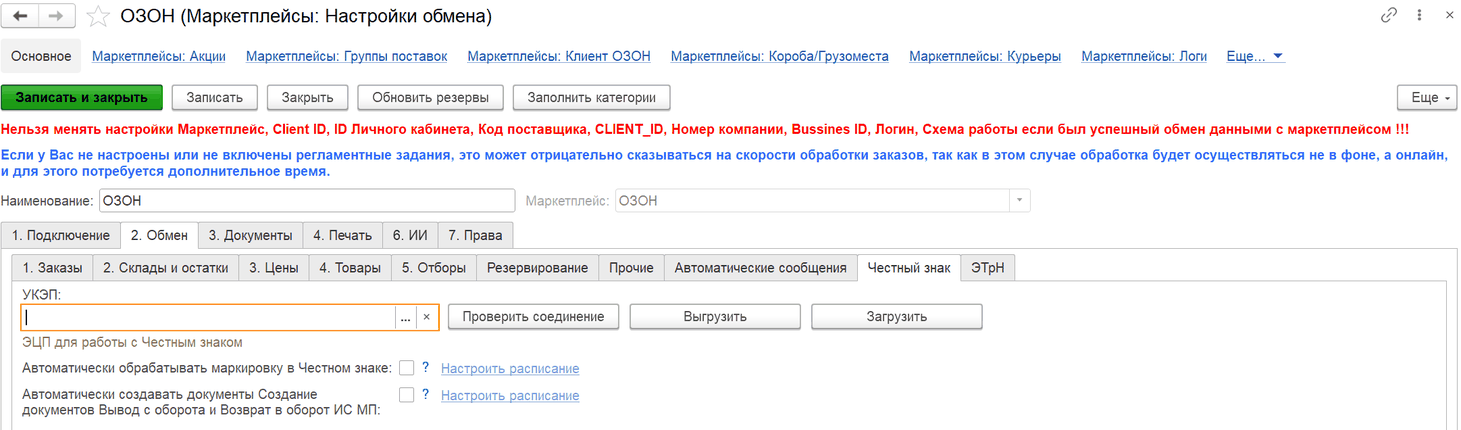Open the 5. Отборы subtab
1461x430 pixels.
(x=433, y=267)
